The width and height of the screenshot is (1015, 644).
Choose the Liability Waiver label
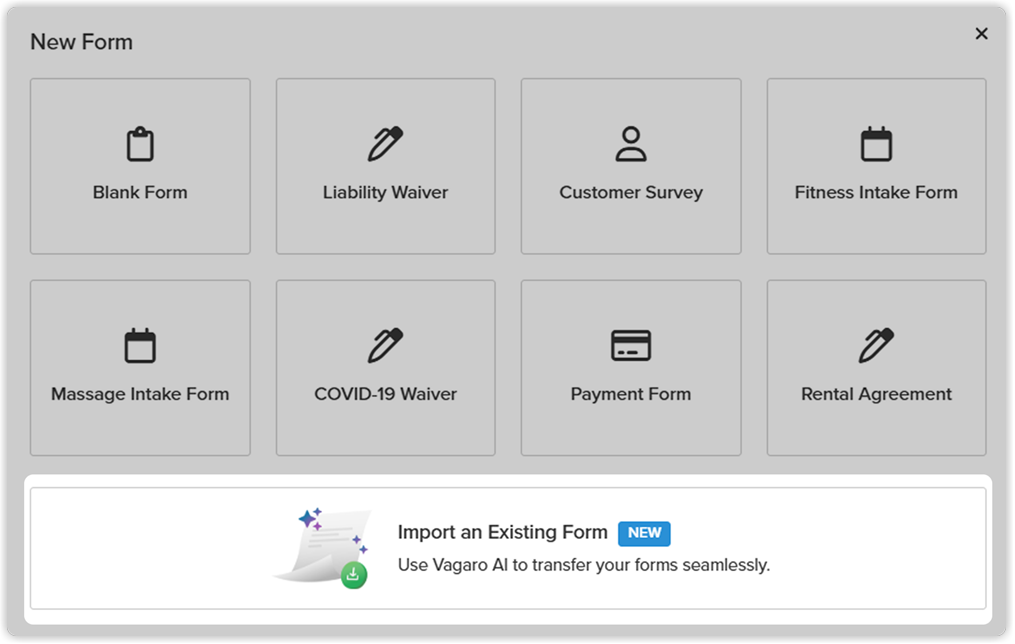pos(385,192)
